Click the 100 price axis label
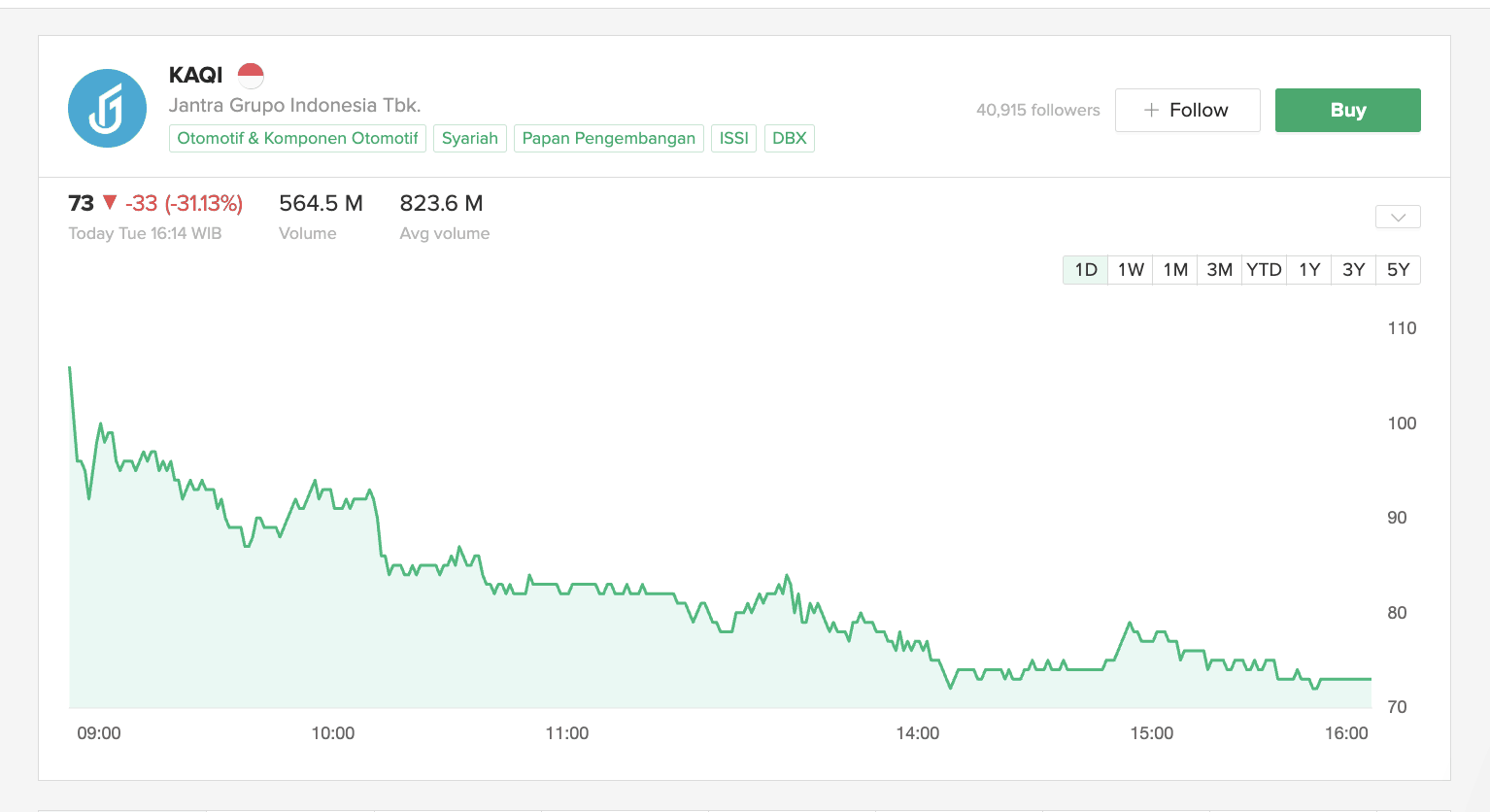The height and width of the screenshot is (812, 1490). tap(1402, 423)
